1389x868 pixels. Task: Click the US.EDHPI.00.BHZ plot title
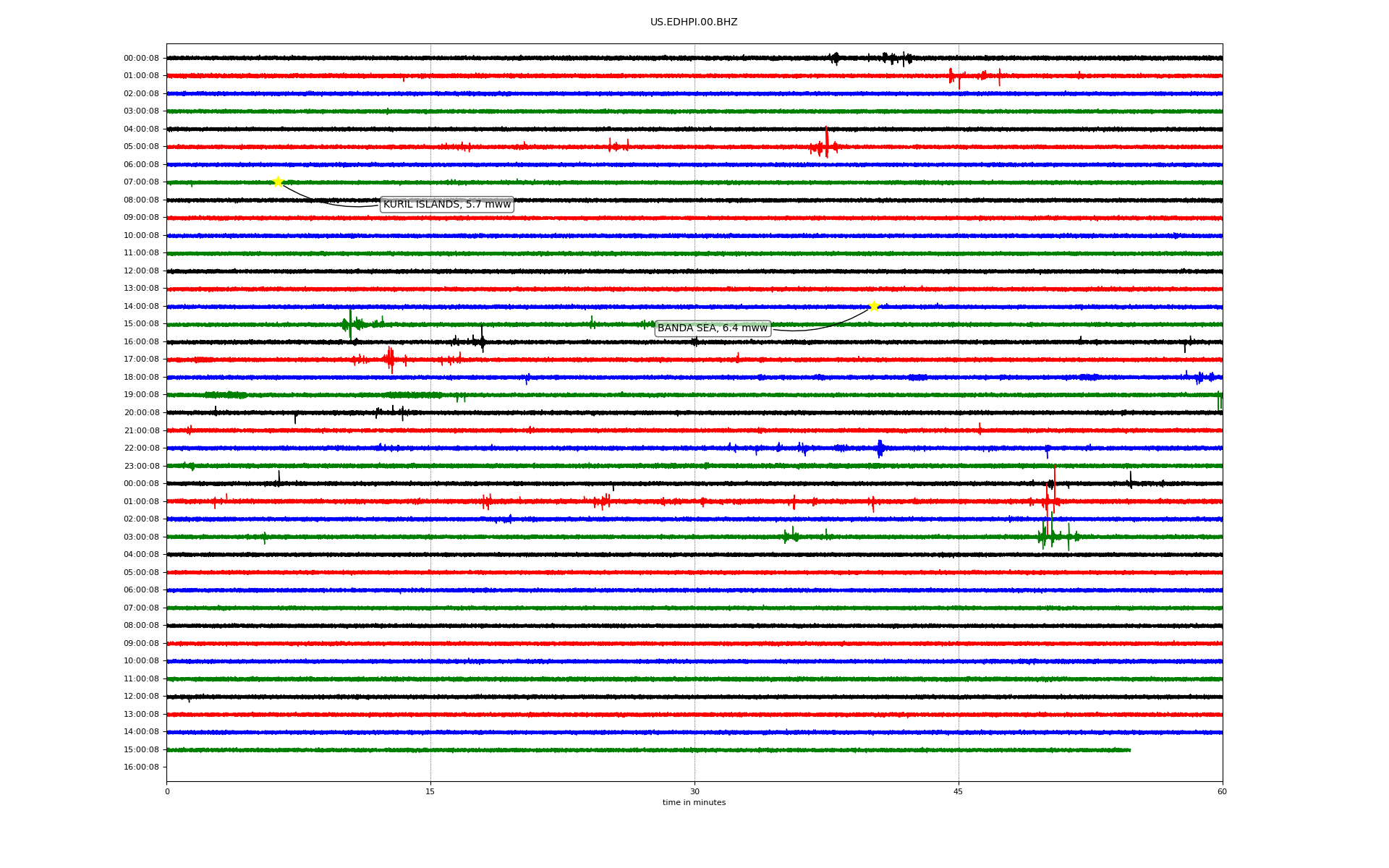click(693, 22)
